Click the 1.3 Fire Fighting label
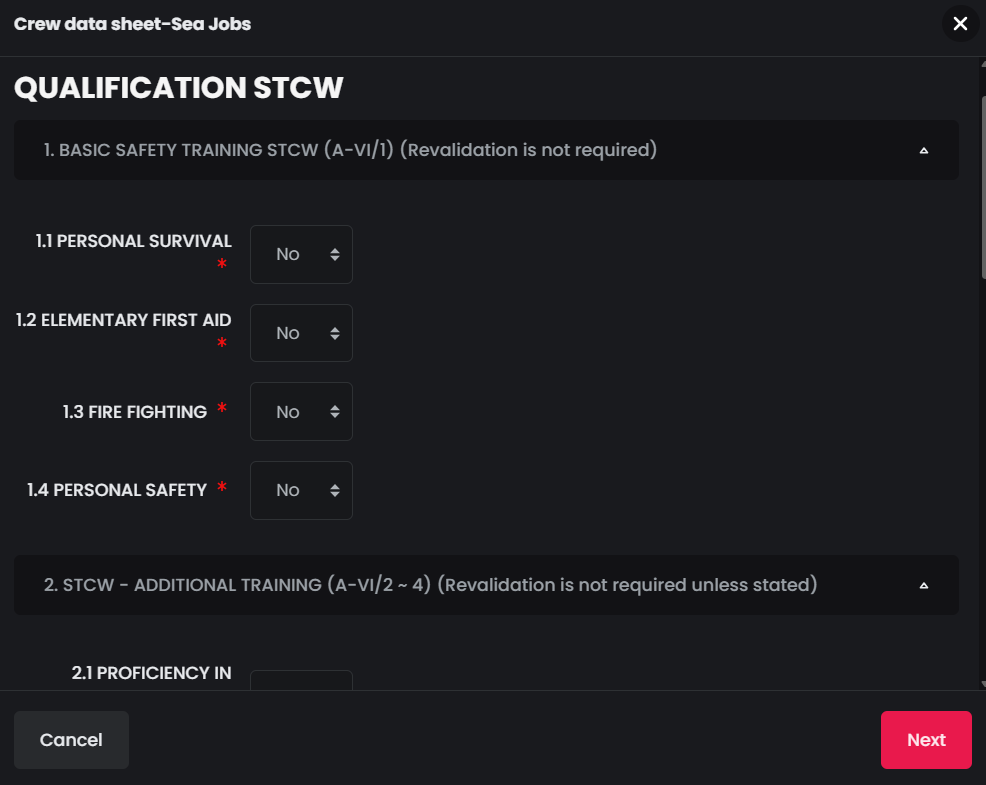The width and height of the screenshot is (986, 785). pyautogui.click(x=135, y=412)
